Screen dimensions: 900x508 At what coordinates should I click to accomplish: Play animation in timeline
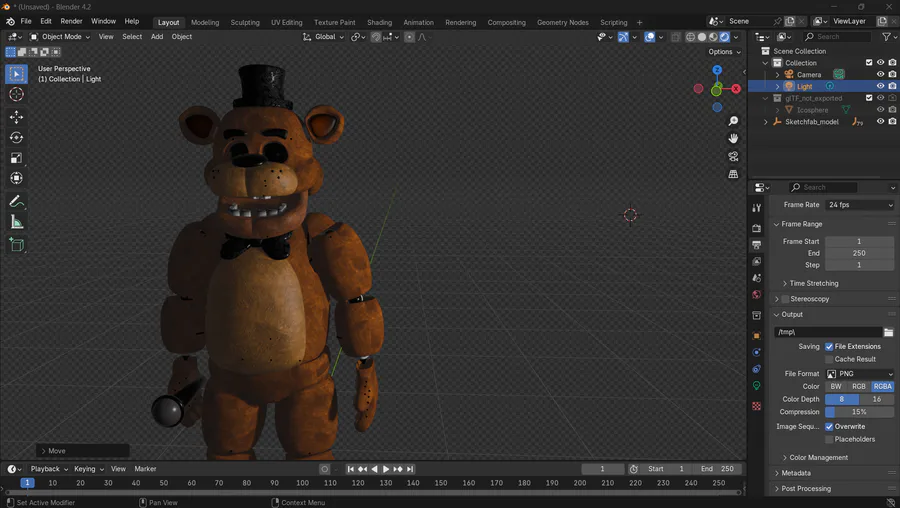click(x=386, y=469)
